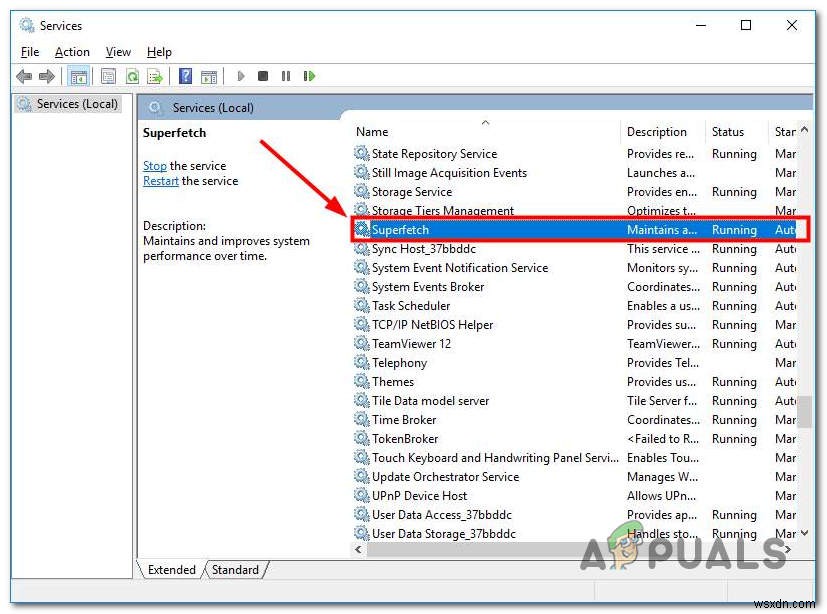
Task: Open the View menu
Action: 118,52
